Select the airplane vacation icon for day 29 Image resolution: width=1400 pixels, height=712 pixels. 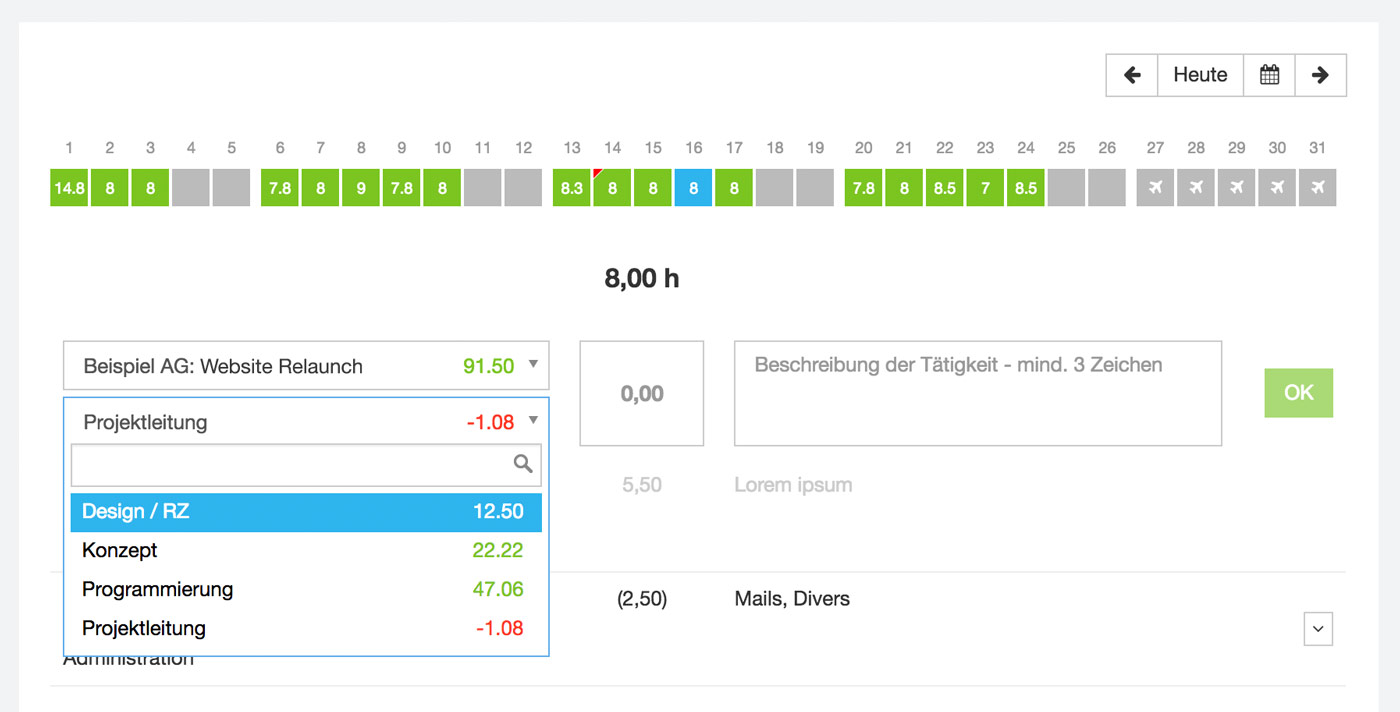[1236, 187]
